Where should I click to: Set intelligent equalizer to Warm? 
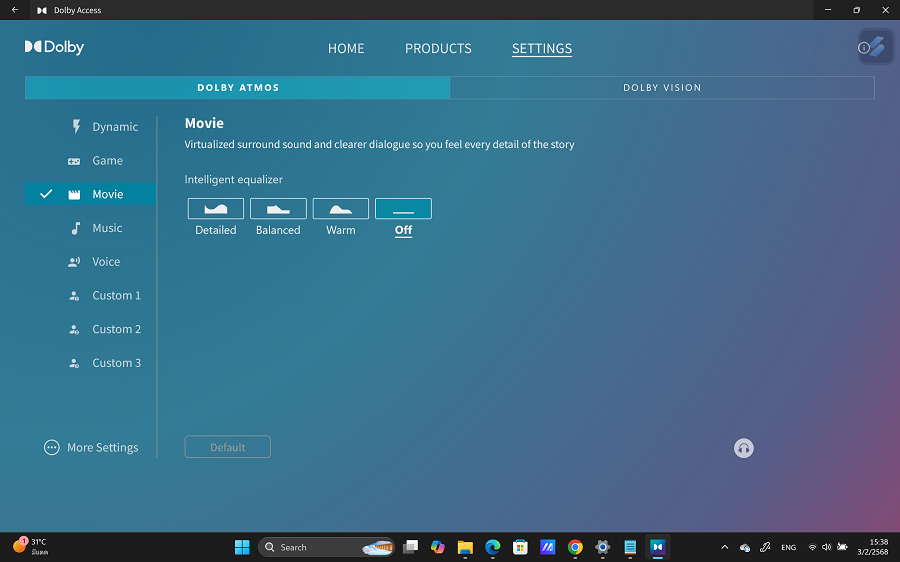pos(341,209)
